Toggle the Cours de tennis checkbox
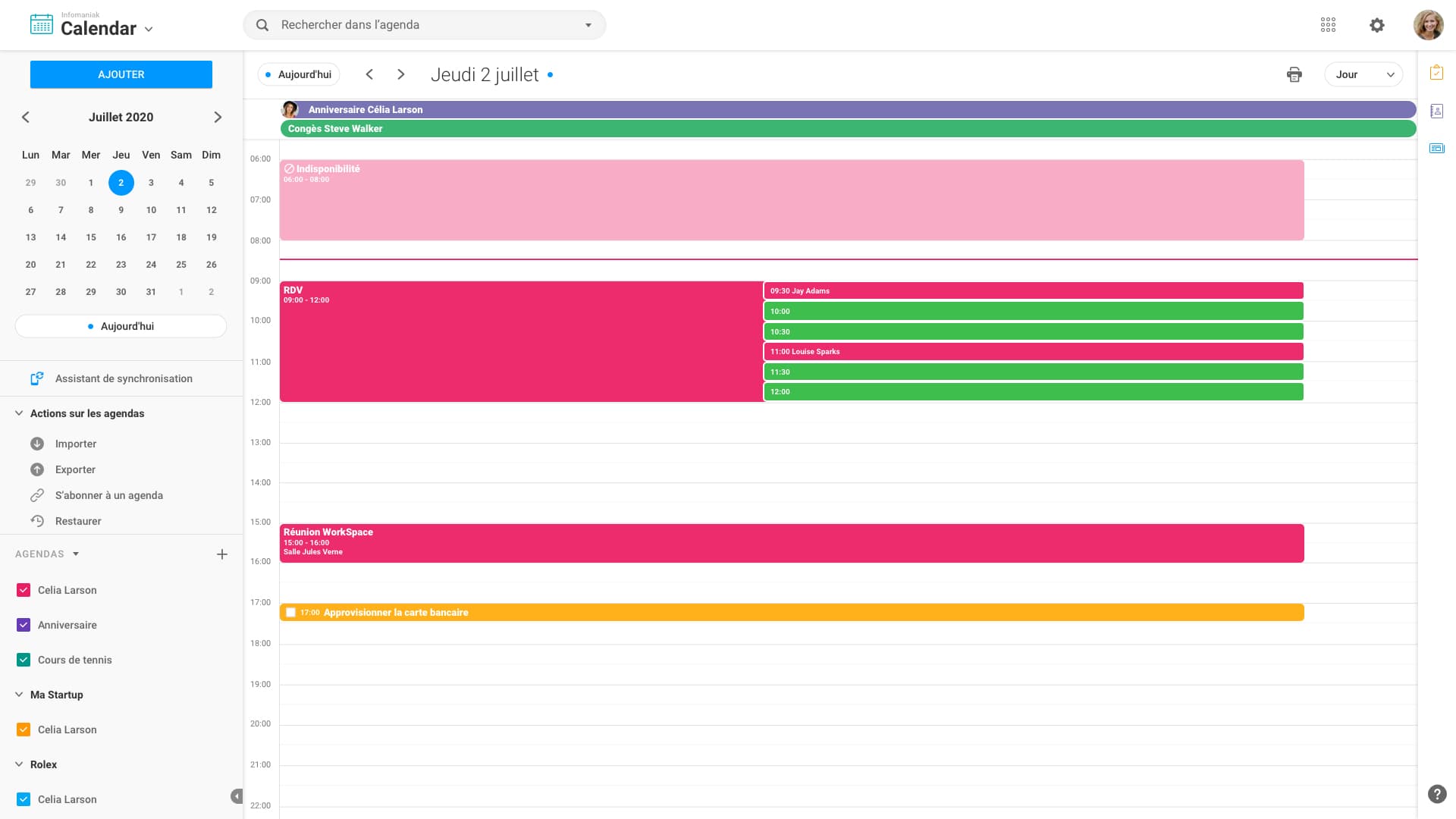 pyautogui.click(x=24, y=660)
